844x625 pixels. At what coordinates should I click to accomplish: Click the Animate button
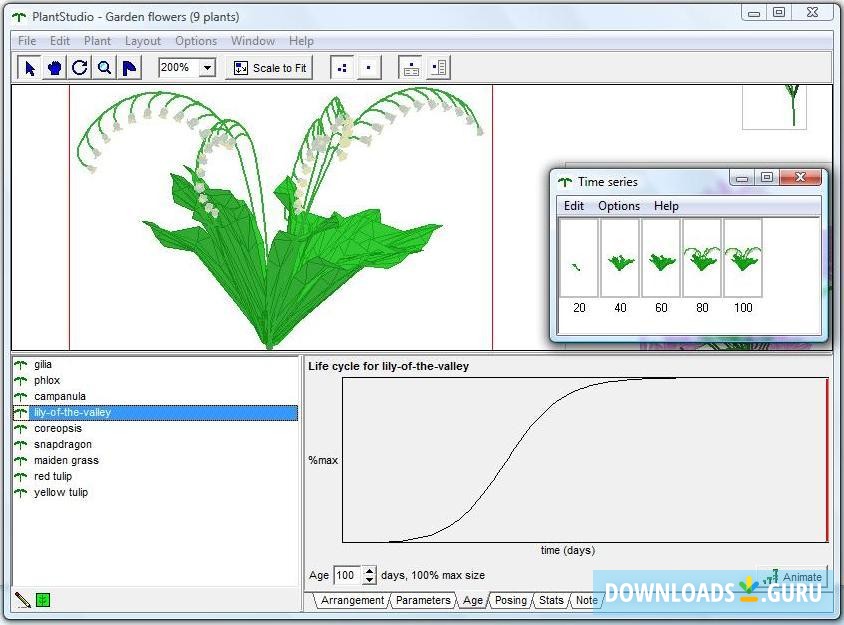tap(795, 577)
